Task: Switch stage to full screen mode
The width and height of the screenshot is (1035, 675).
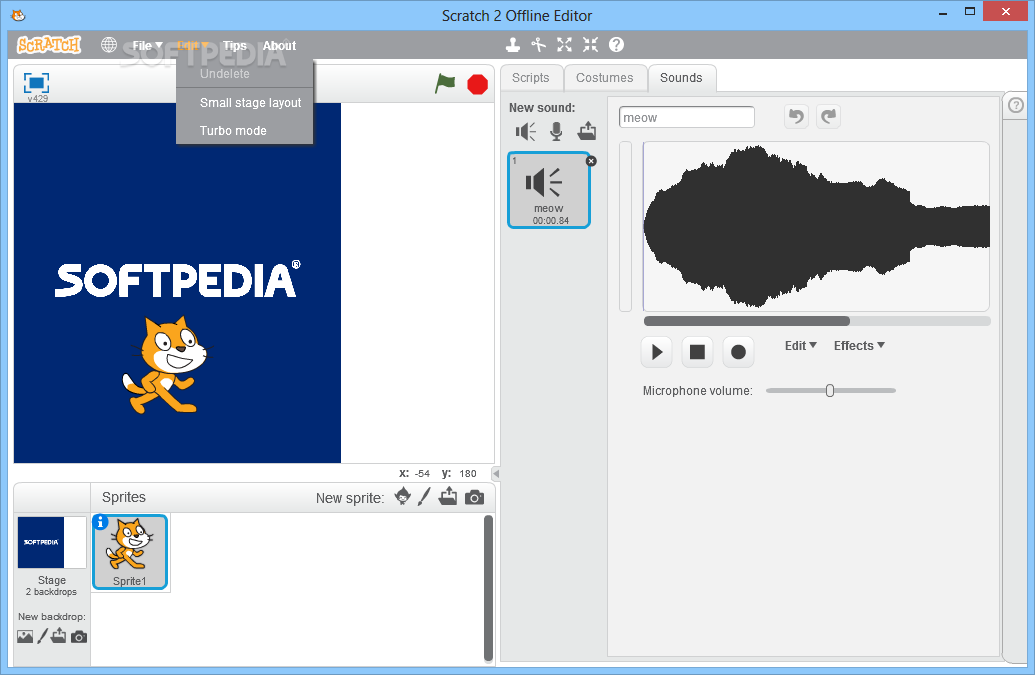Action: [x=36, y=83]
